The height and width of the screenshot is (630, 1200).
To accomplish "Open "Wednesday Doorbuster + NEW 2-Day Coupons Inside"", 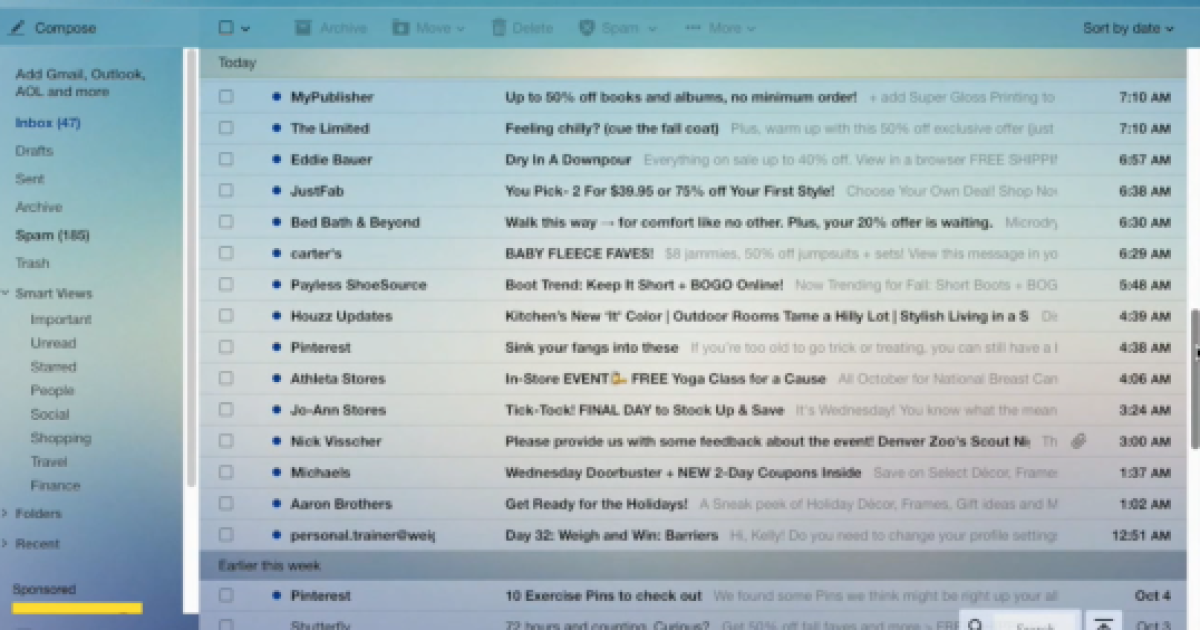I will click(683, 473).
